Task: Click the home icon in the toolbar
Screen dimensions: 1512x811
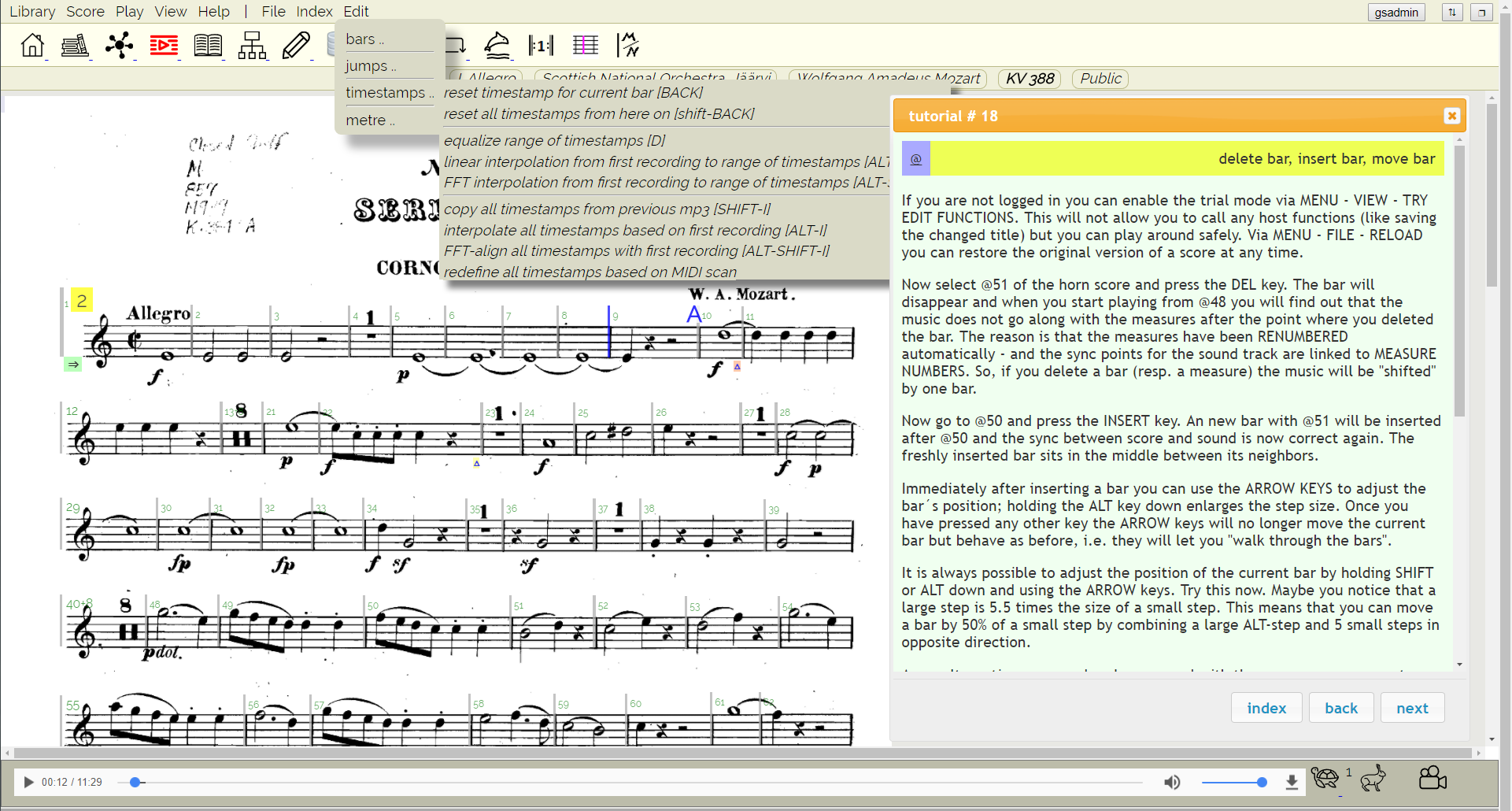Action: click(x=32, y=46)
